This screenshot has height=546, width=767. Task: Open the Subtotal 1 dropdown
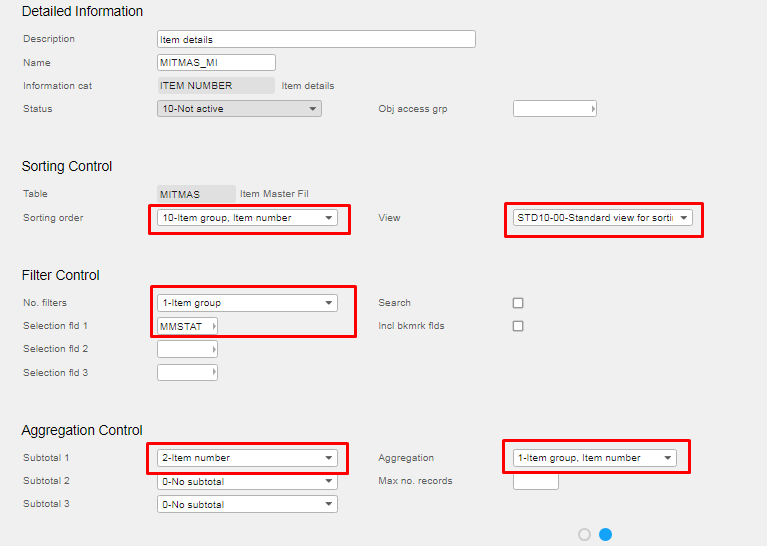(247, 458)
